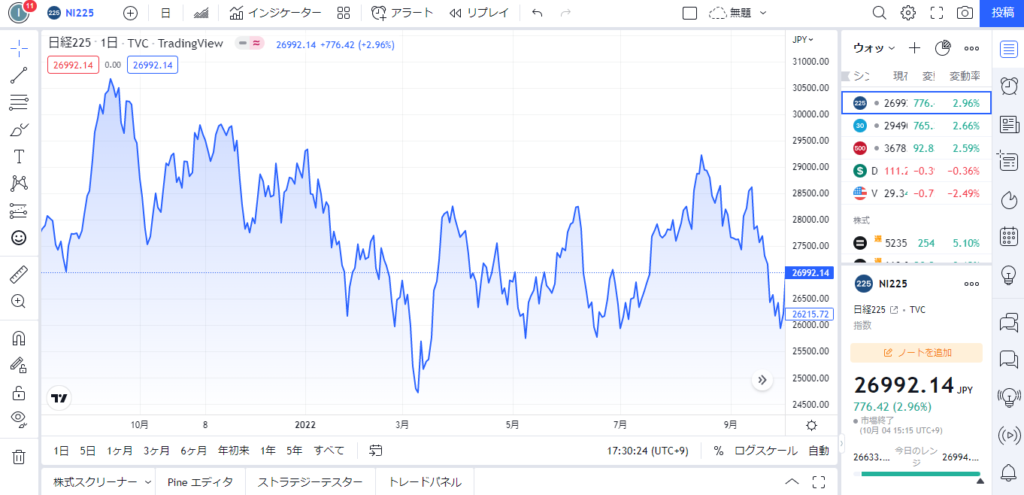
Task: Toggle lock all drawing tools
Action: pos(19,392)
